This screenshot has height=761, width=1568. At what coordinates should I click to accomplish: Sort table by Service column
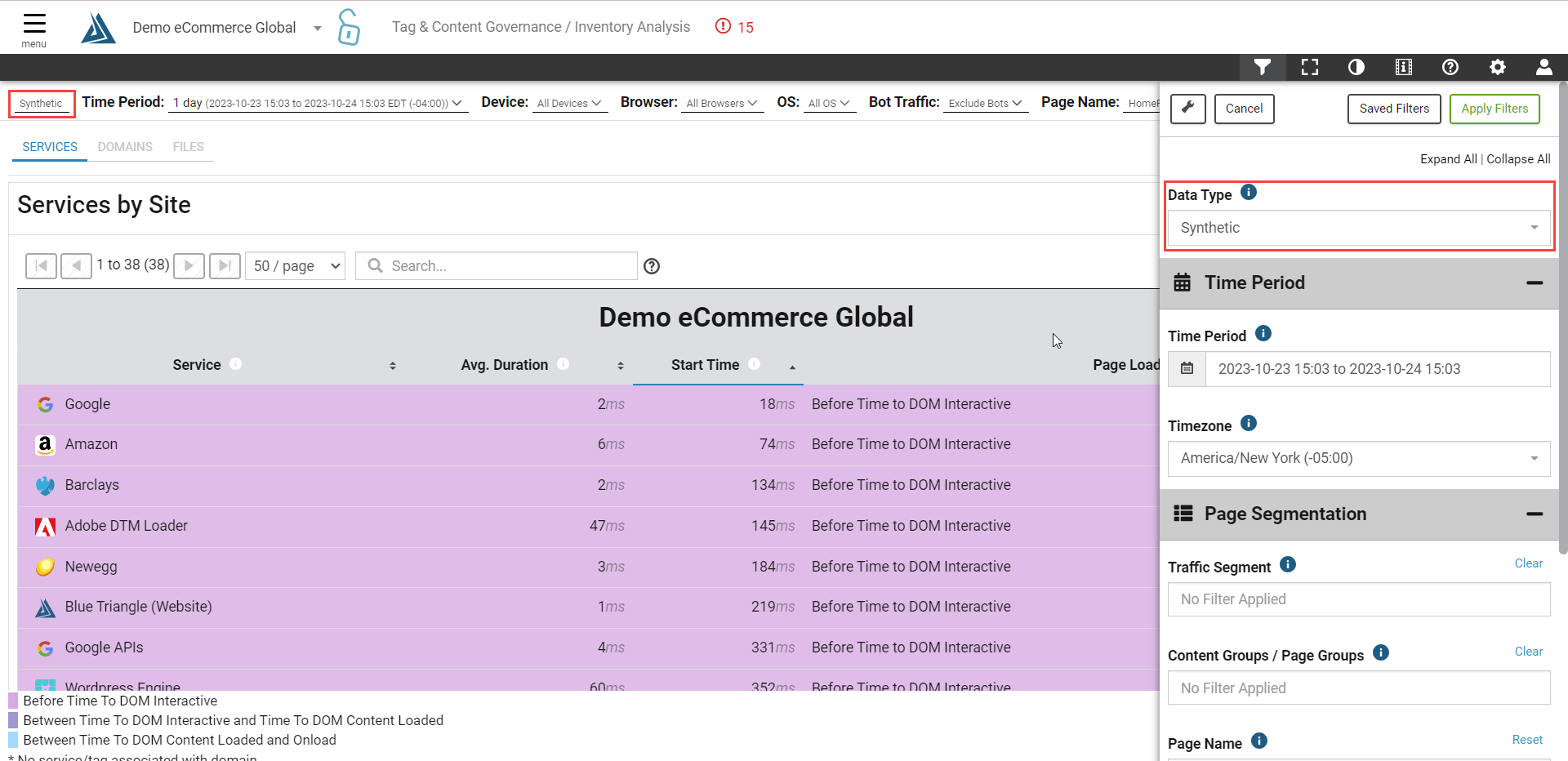393,366
